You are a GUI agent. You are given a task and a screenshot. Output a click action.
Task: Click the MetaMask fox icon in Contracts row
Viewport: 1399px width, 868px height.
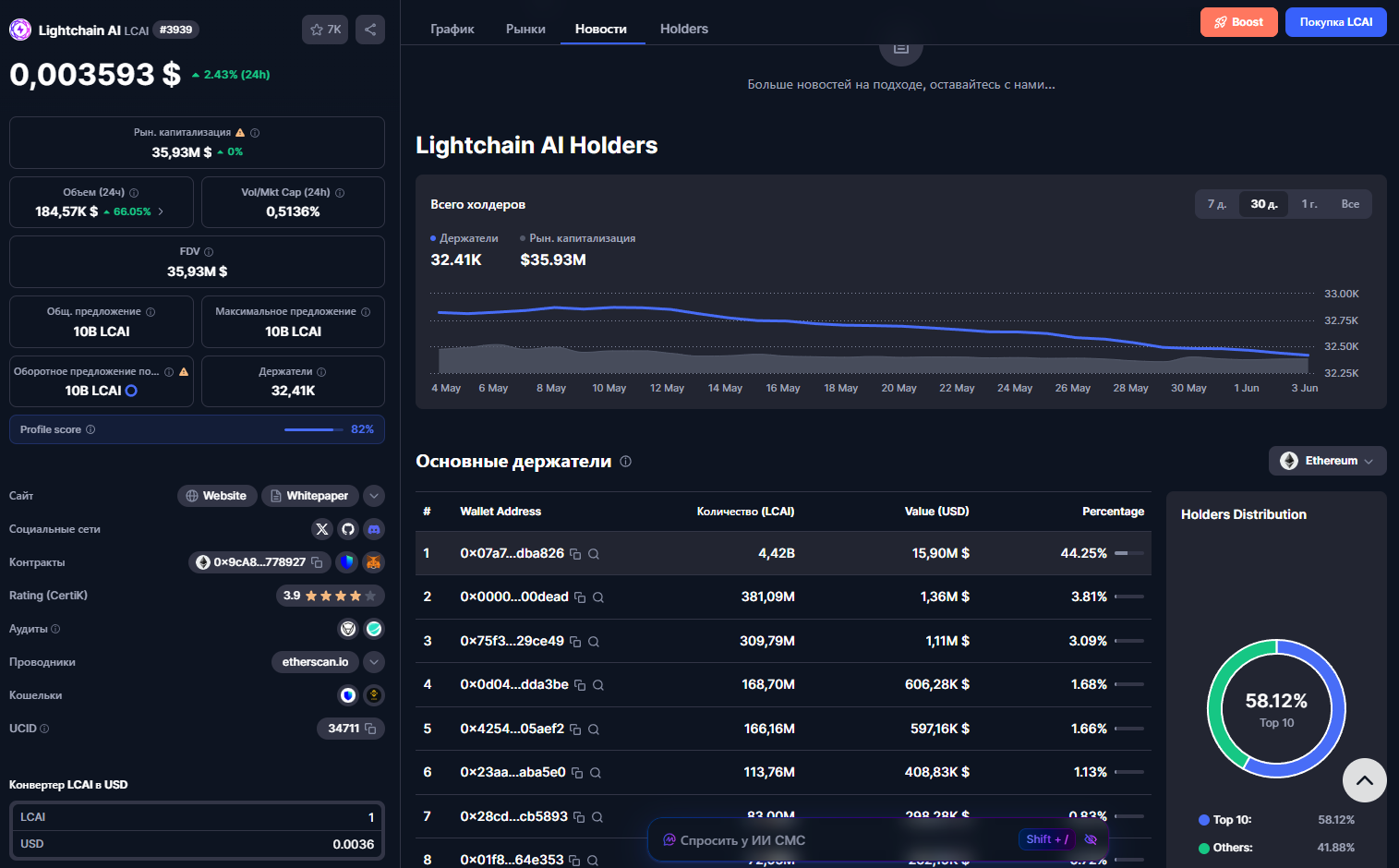coord(373,562)
